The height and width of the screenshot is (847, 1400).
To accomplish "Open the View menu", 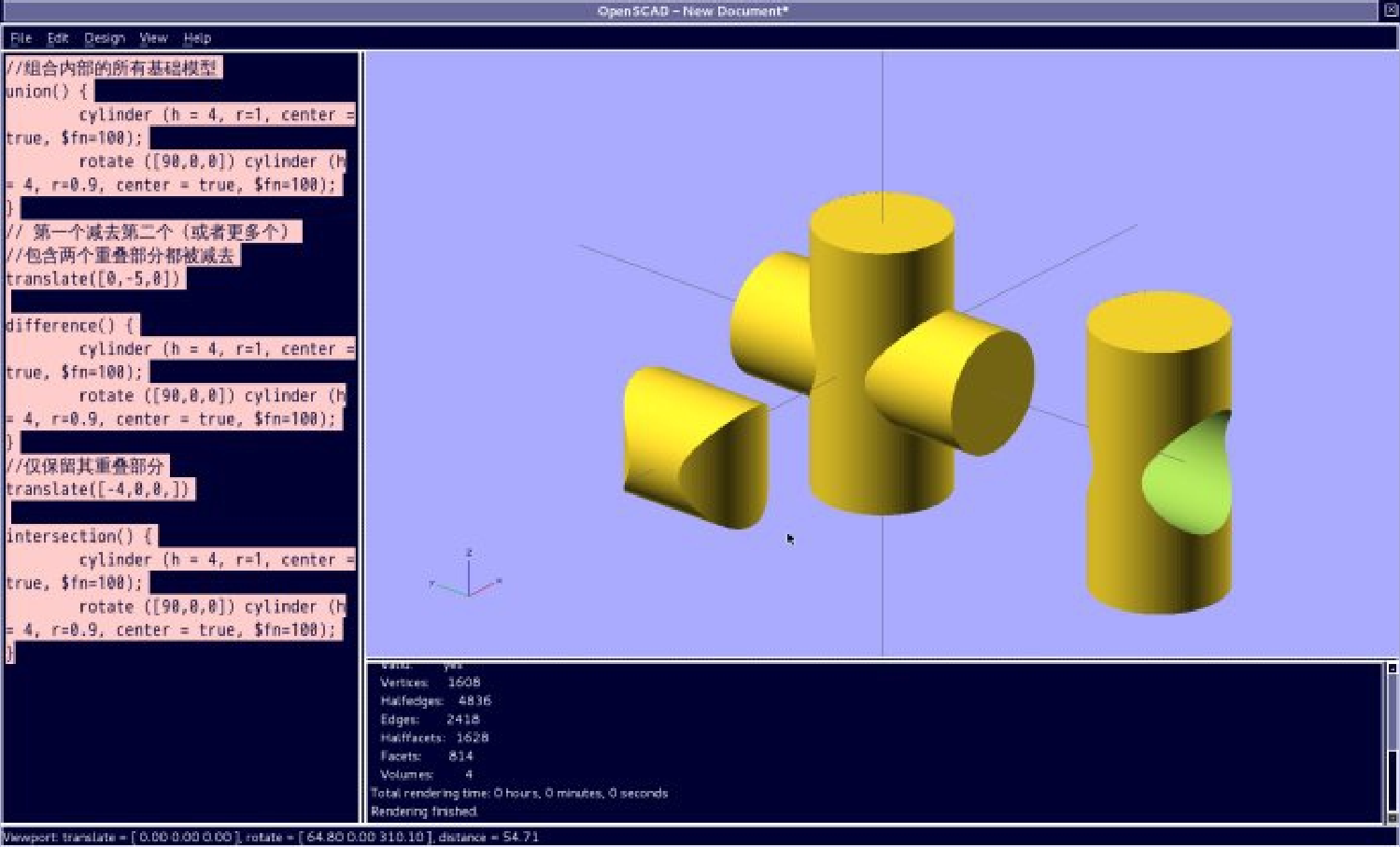I will coord(153,38).
